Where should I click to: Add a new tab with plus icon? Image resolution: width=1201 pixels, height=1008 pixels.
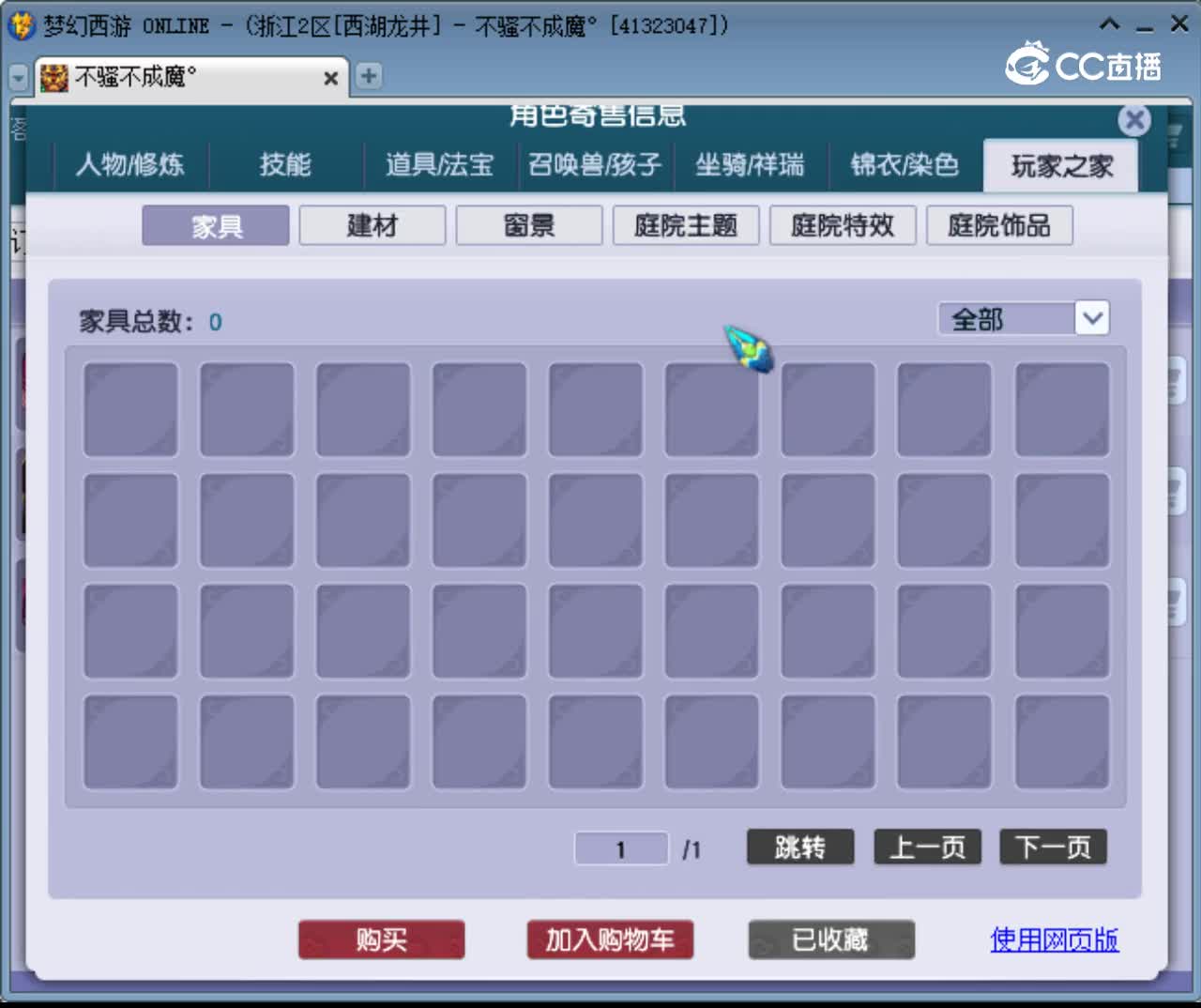click(x=369, y=76)
